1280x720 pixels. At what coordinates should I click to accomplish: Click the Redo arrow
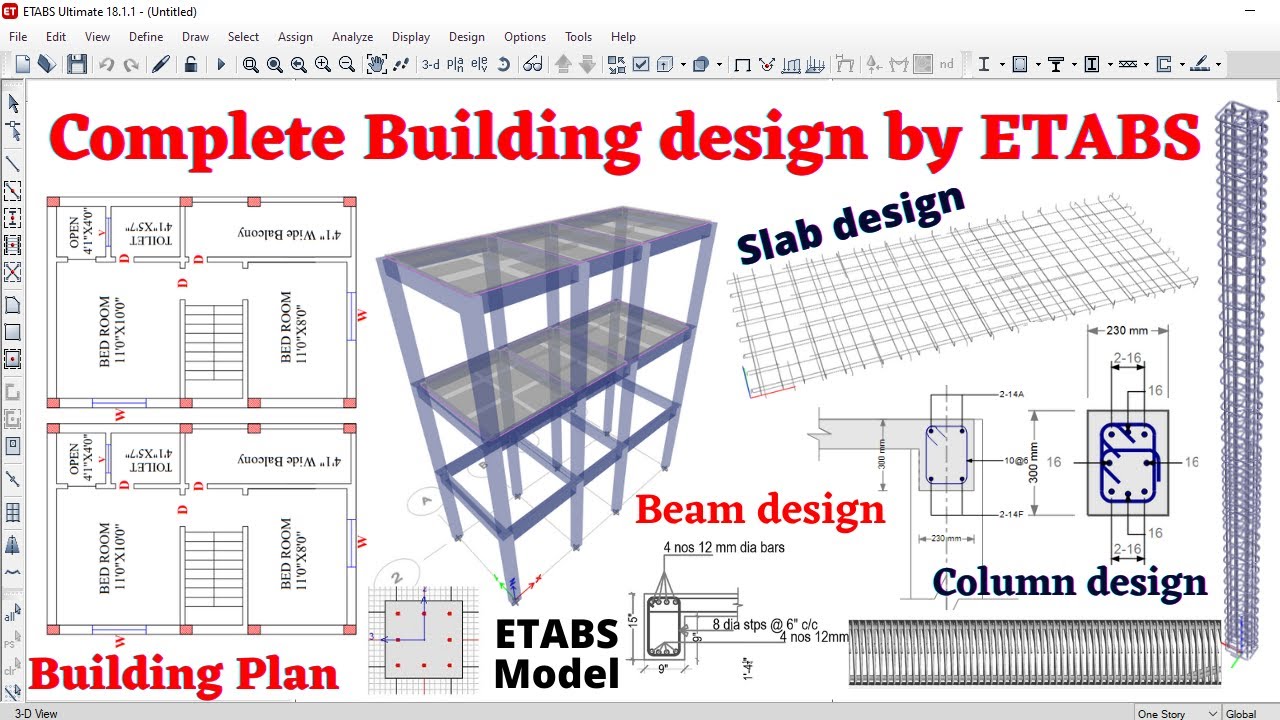coord(131,64)
